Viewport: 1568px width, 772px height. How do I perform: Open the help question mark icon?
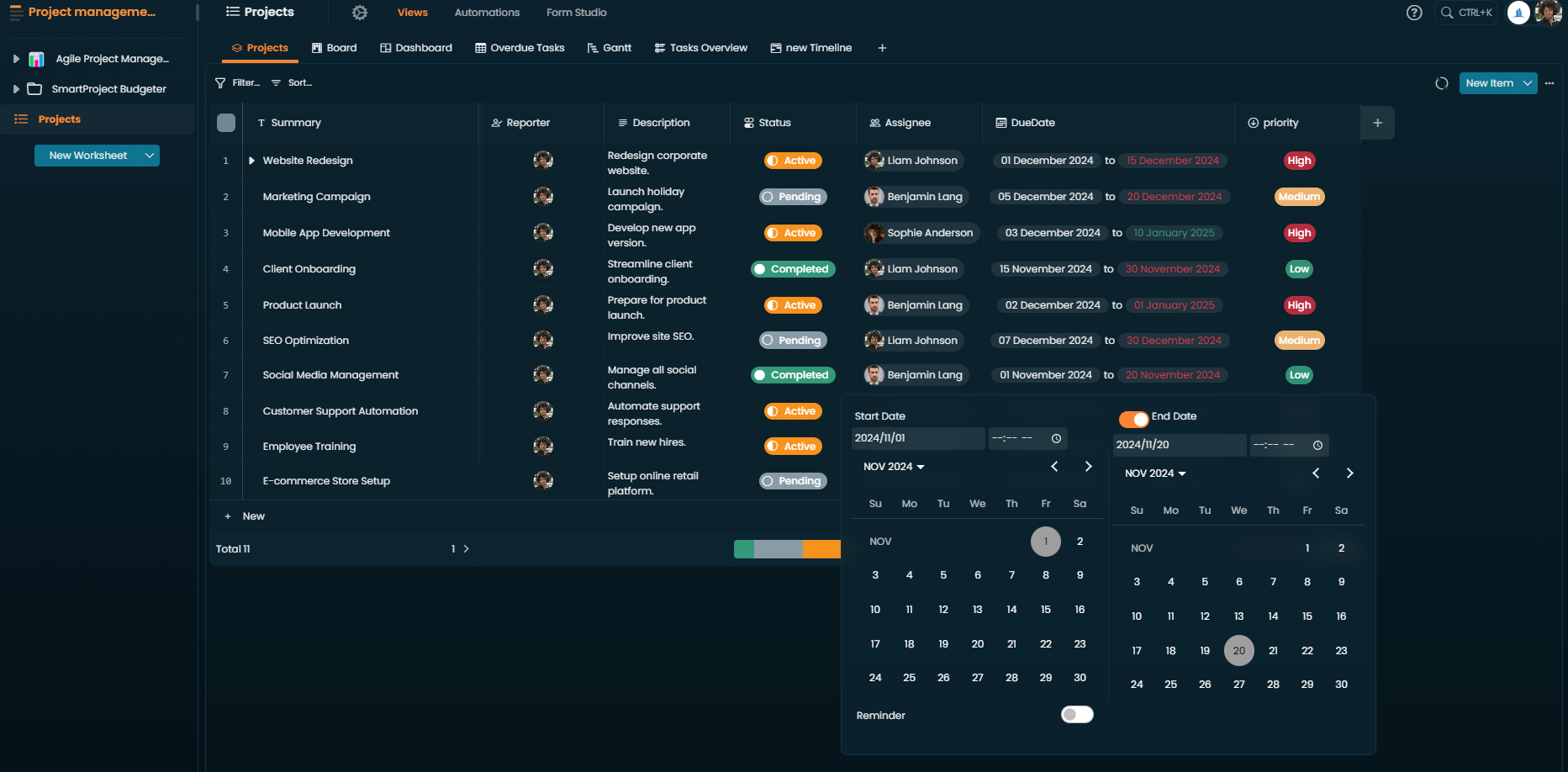point(1414,13)
